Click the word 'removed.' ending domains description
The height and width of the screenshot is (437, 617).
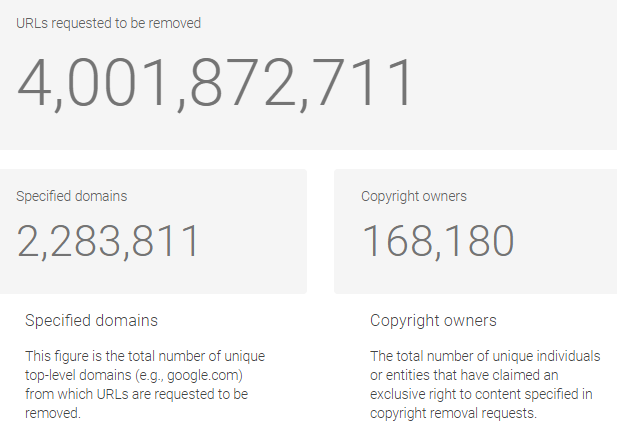pyautogui.click(x=53, y=413)
